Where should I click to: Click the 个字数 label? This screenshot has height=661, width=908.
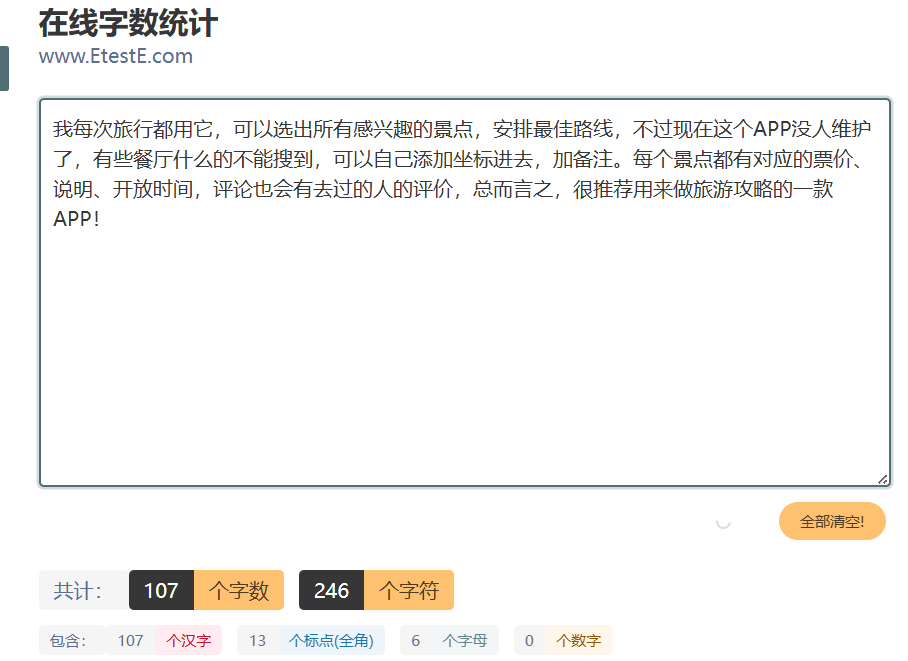click(x=239, y=590)
